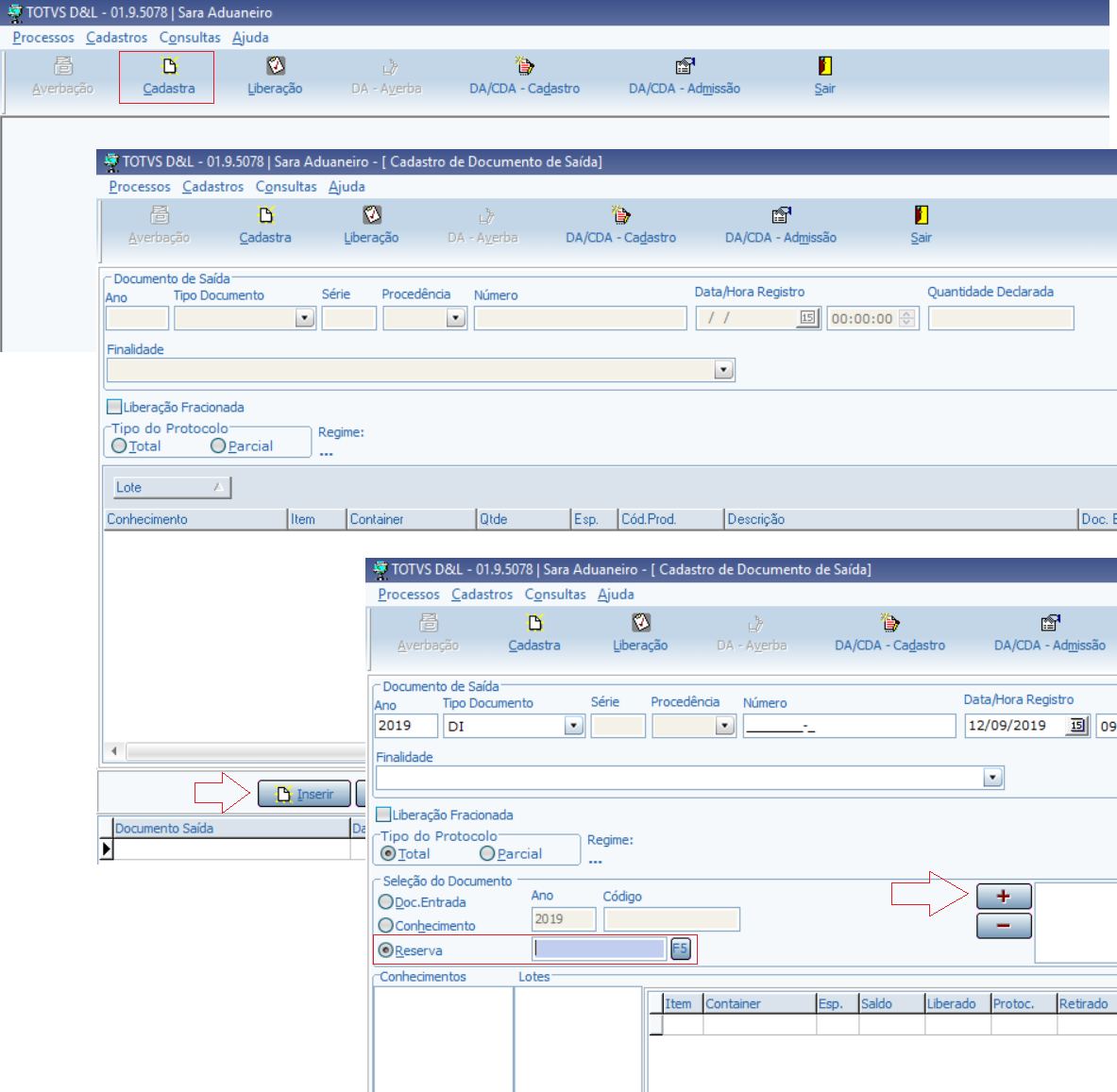Expand Finalidade dropdown in middle window
This screenshot has height=1092, width=1117.
[724, 369]
